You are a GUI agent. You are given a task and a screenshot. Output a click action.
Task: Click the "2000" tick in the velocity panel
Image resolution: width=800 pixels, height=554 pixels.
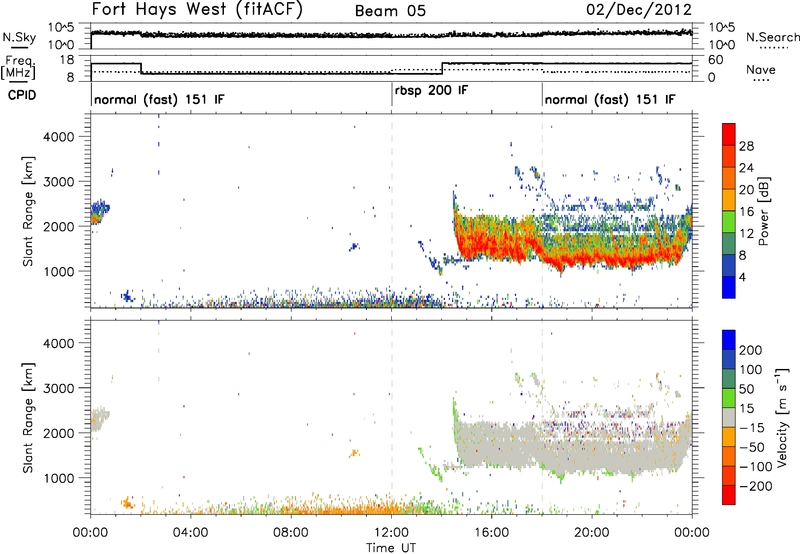click(x=58, y=433)
